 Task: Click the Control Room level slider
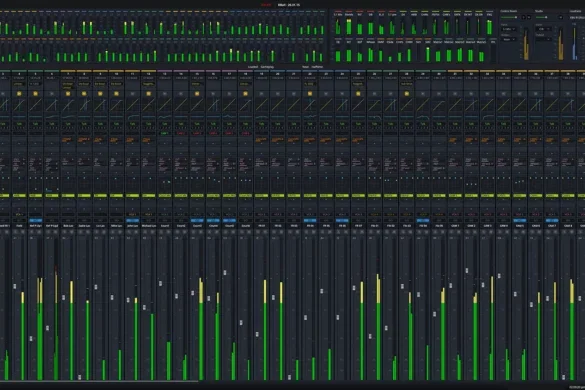coord(510,17)
